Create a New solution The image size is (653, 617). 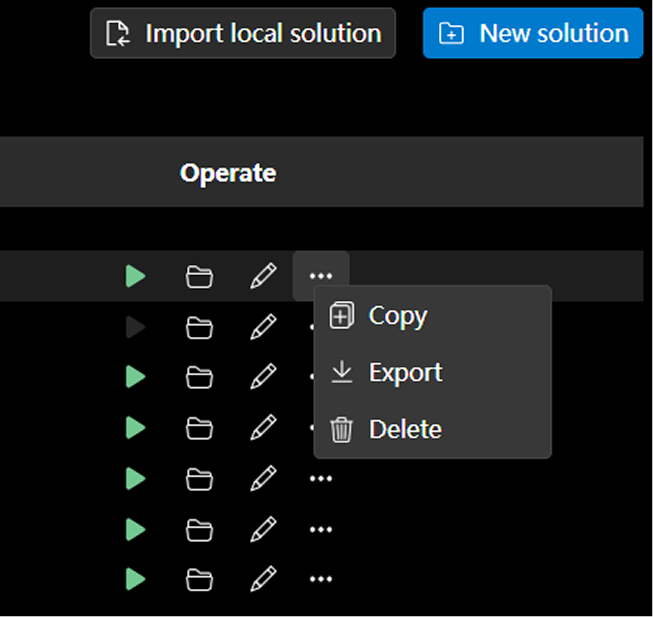click(533, 34)
